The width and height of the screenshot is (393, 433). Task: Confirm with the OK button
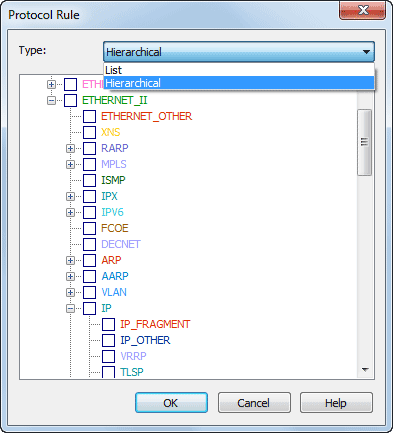(171, 403)
